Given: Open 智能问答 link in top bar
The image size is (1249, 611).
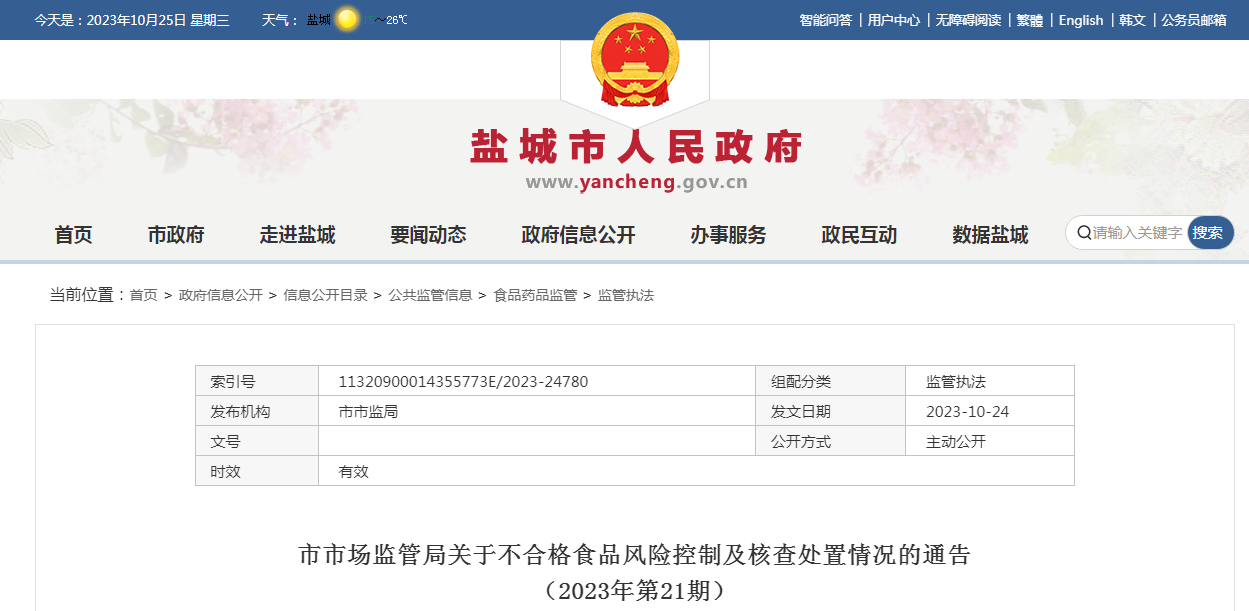Looking at the screenshot, I should (825, 20).
